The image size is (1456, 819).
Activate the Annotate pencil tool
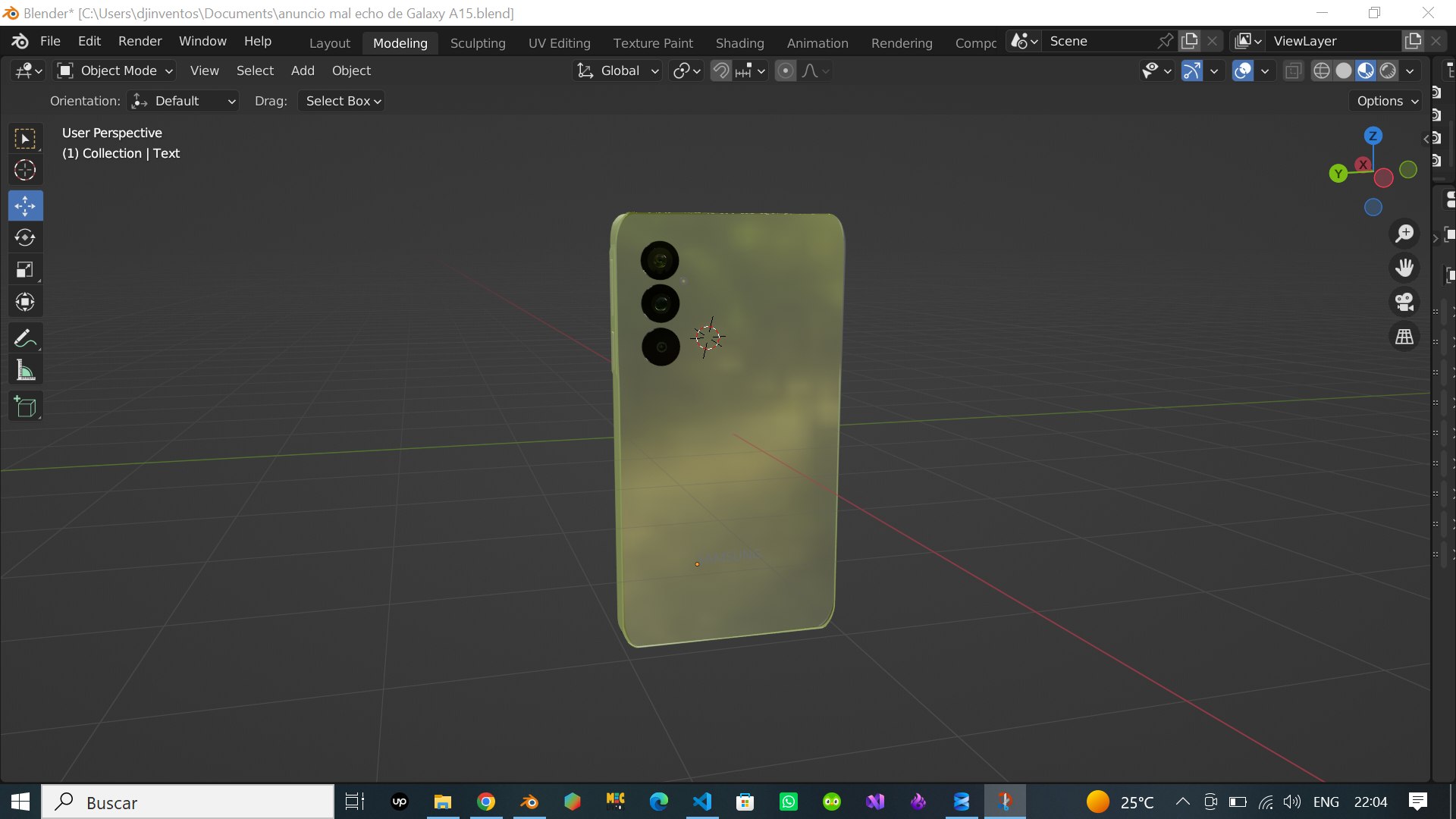pos(25,338)
